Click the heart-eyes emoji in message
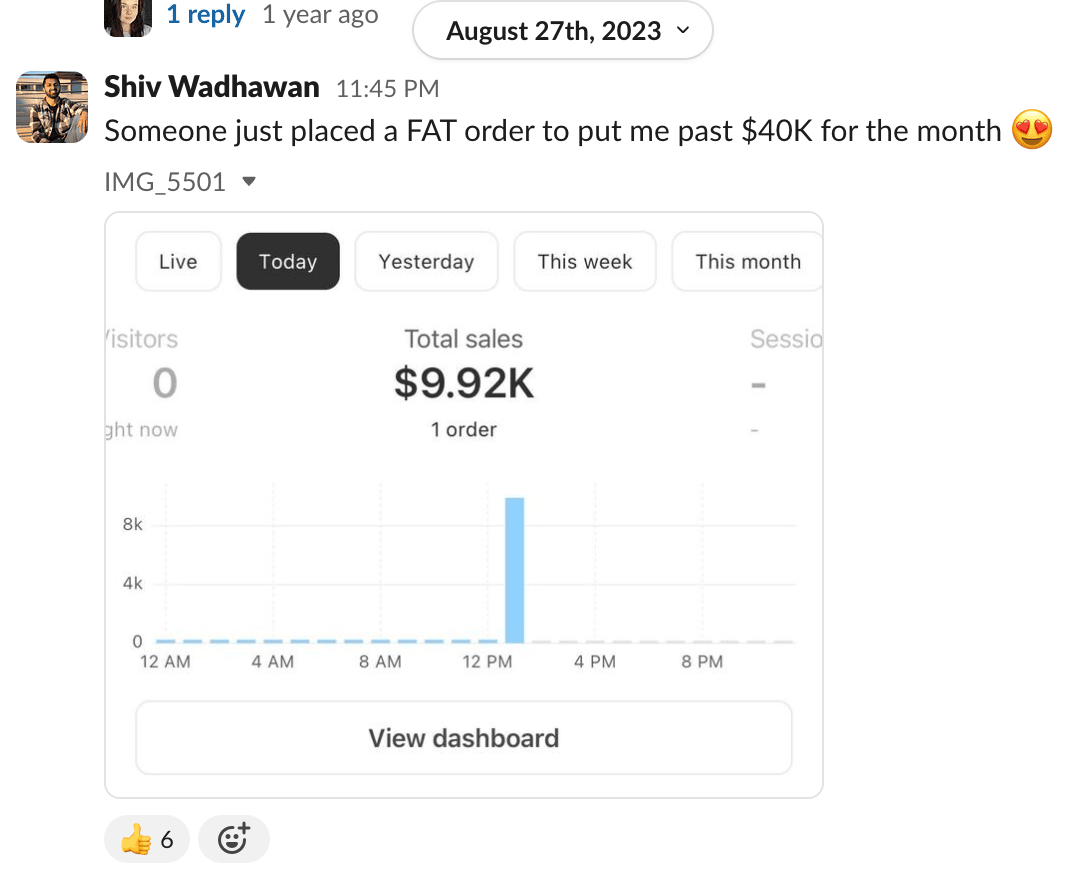The width and height of the screenshot is (1074, 882). [1032, 131]
